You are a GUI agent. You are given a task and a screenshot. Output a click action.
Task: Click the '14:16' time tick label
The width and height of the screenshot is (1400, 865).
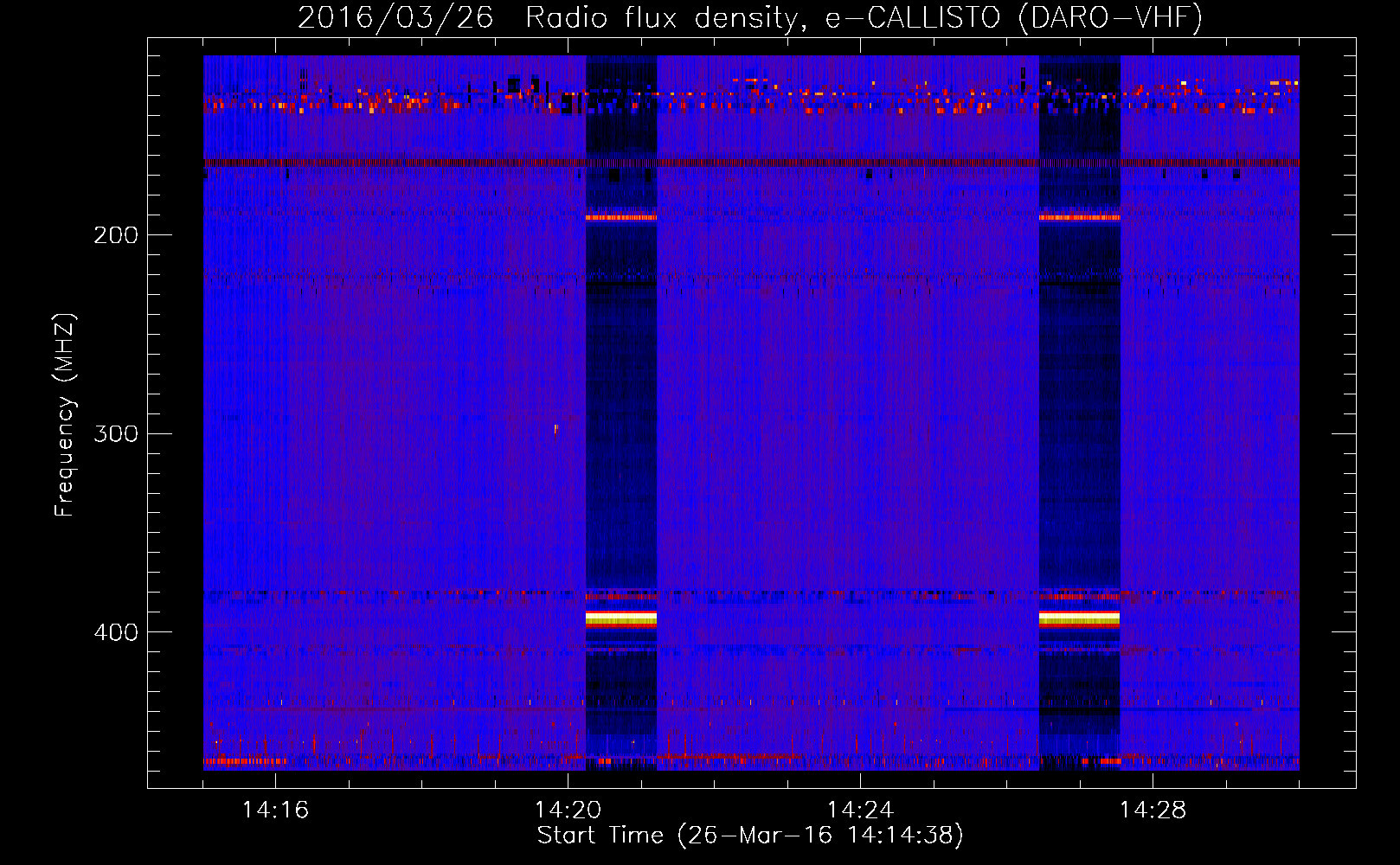click(275, 810)
